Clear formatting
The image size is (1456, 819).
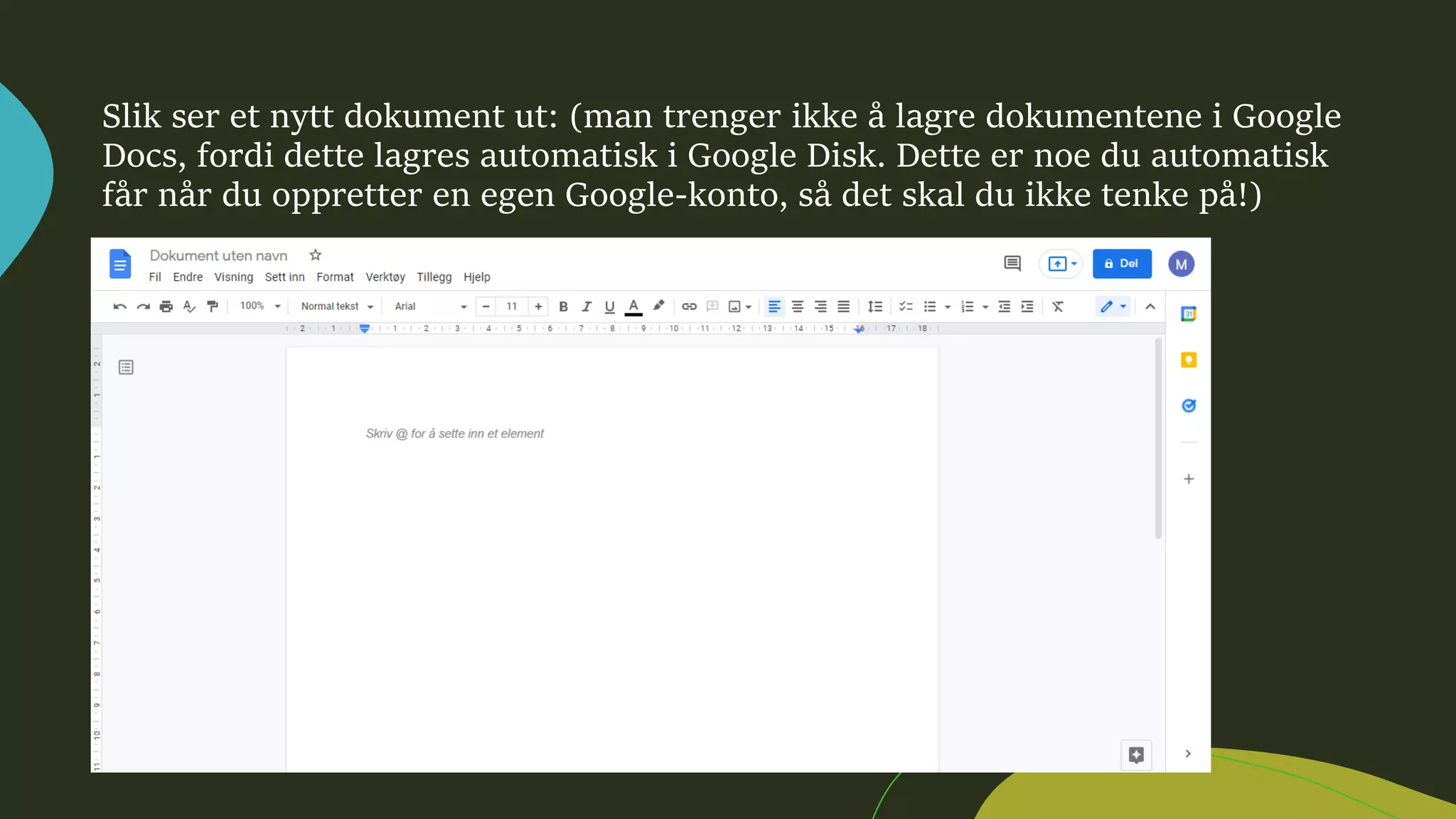(1058, 306)
